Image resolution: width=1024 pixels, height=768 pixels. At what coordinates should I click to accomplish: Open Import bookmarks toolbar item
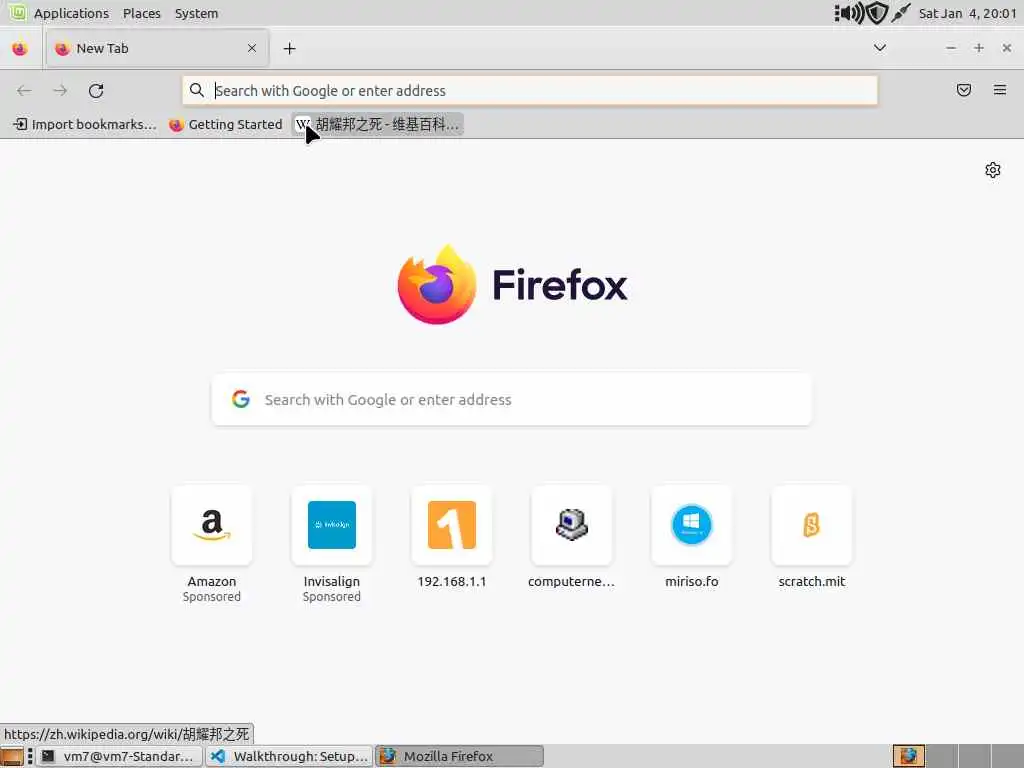tap(85, 124)
